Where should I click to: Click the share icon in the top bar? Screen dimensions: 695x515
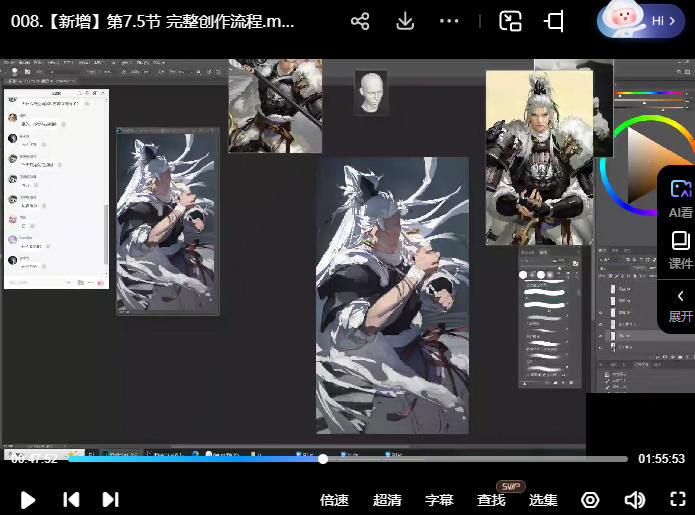(361, 21)
